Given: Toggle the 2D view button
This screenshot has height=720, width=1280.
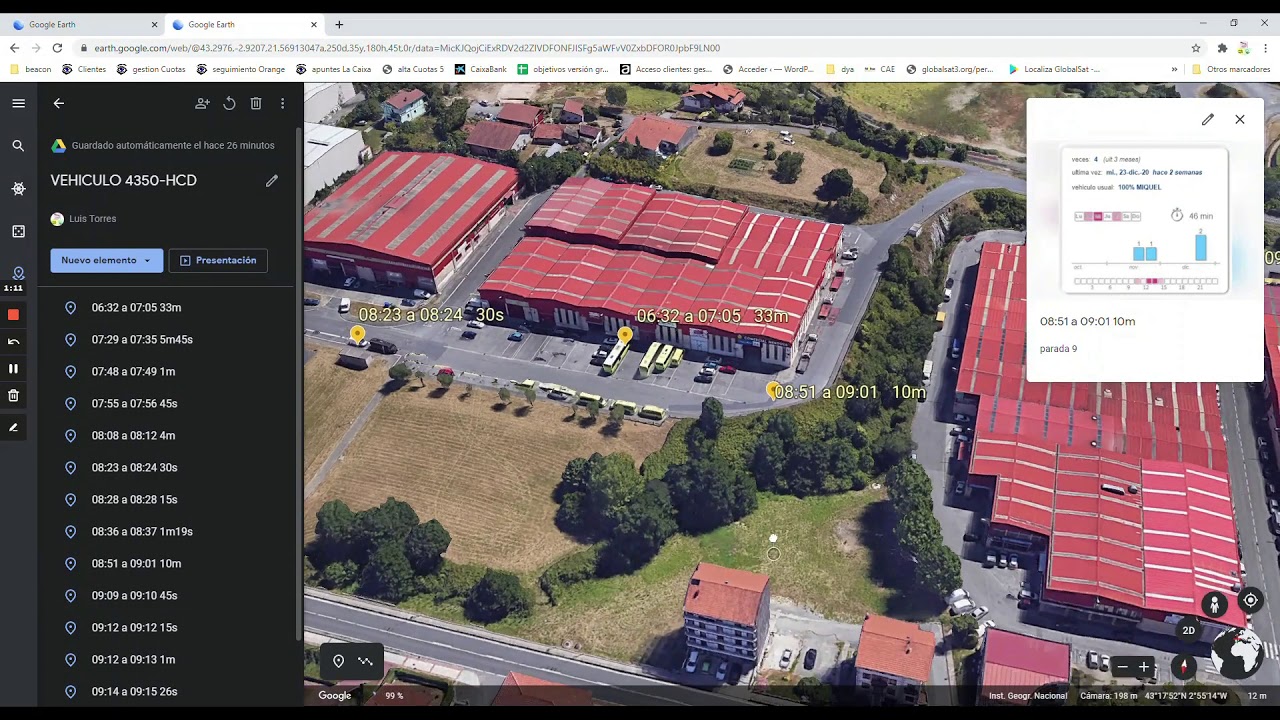Looking at the screenshot, I should pyautogui.click(x=1189, y=630).
